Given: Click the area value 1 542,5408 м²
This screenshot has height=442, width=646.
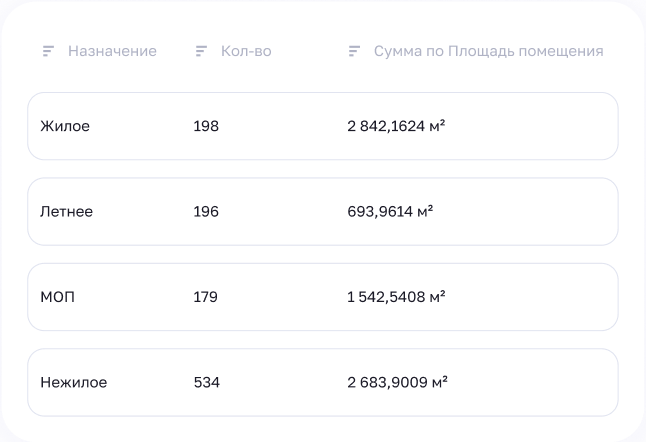Looking at the screenshot, I should click(396, 297).
